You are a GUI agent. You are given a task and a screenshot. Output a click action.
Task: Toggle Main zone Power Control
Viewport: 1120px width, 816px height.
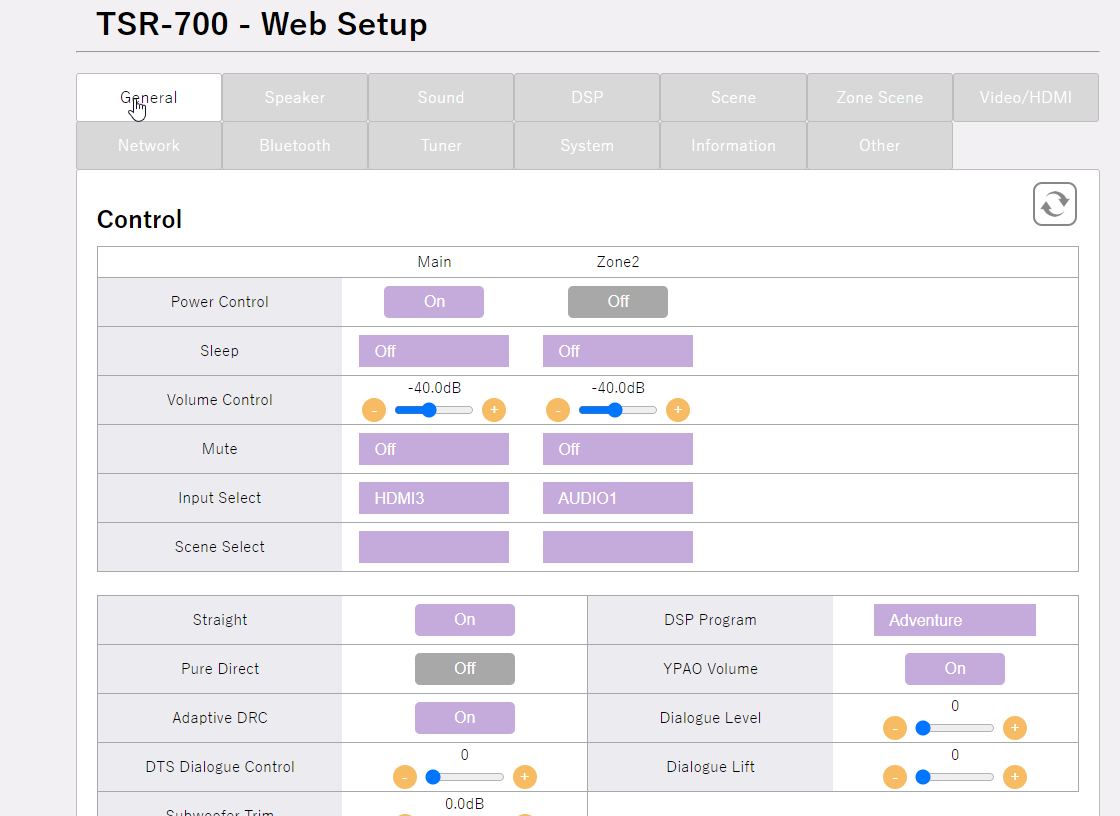434,302
